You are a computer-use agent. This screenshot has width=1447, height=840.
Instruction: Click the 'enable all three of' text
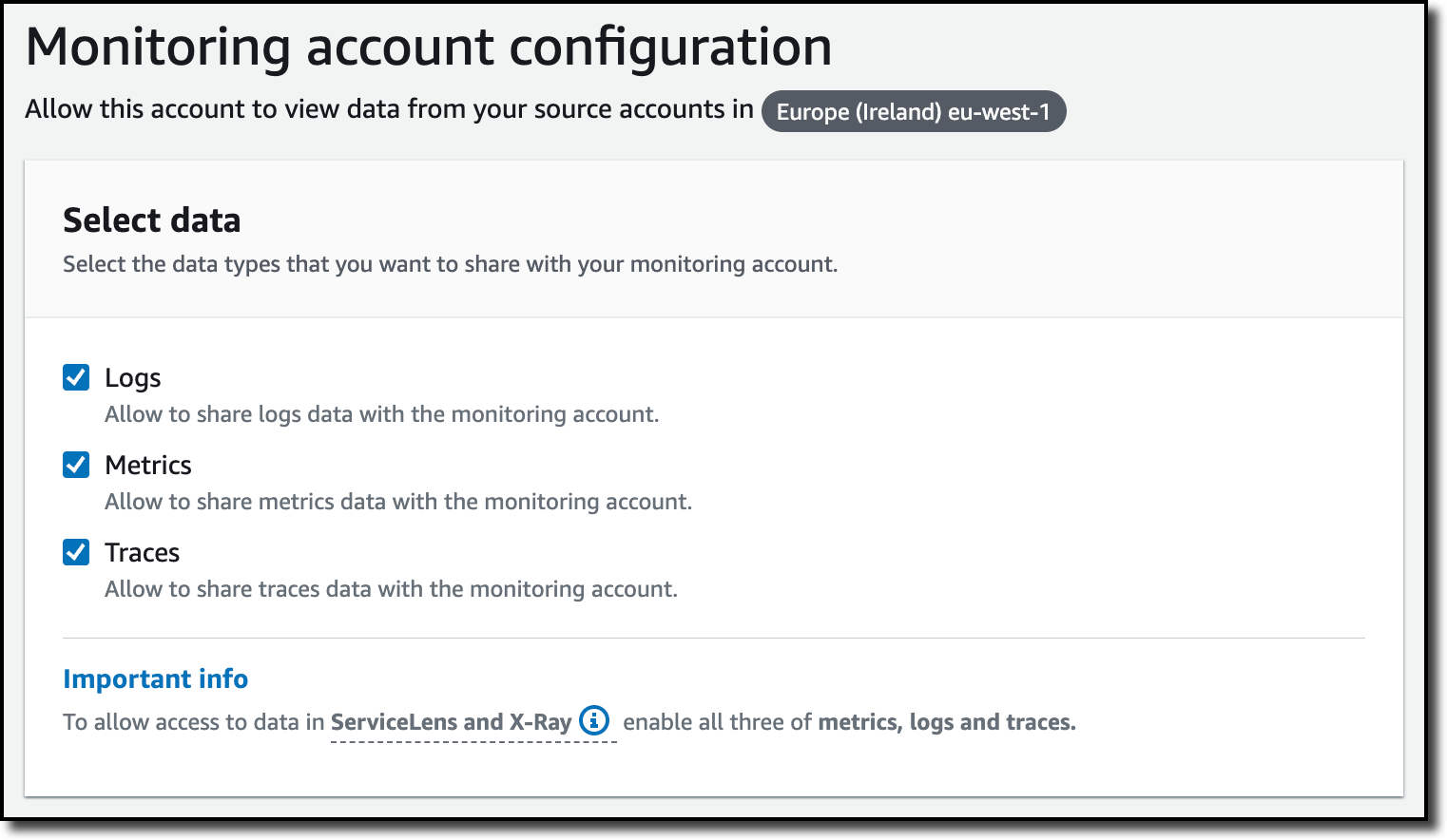717,722
